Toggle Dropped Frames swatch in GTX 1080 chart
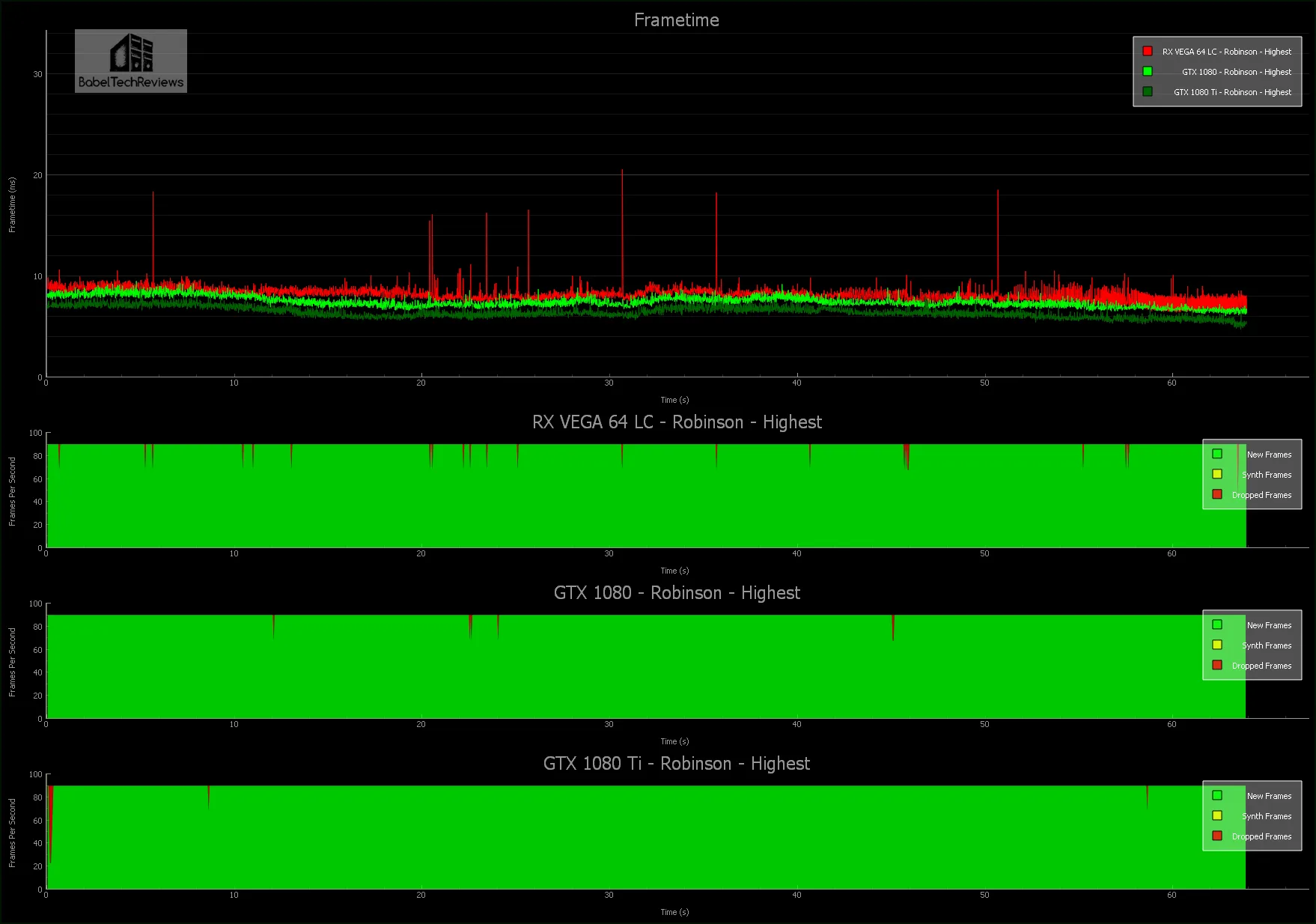This screenshot has width=1316, height=924. click(1217, 666)
